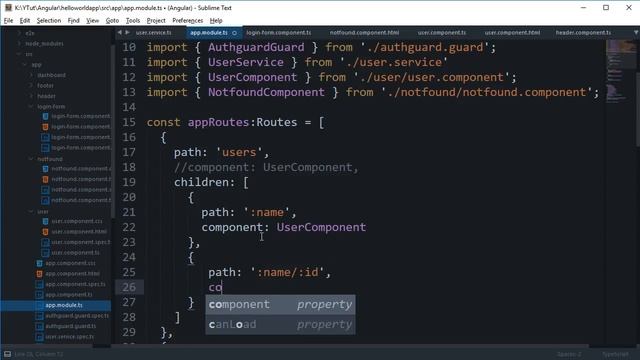This screenshot has height=360, width=640.
Task: Open the Preferences menu
Action: coord(187,20)
